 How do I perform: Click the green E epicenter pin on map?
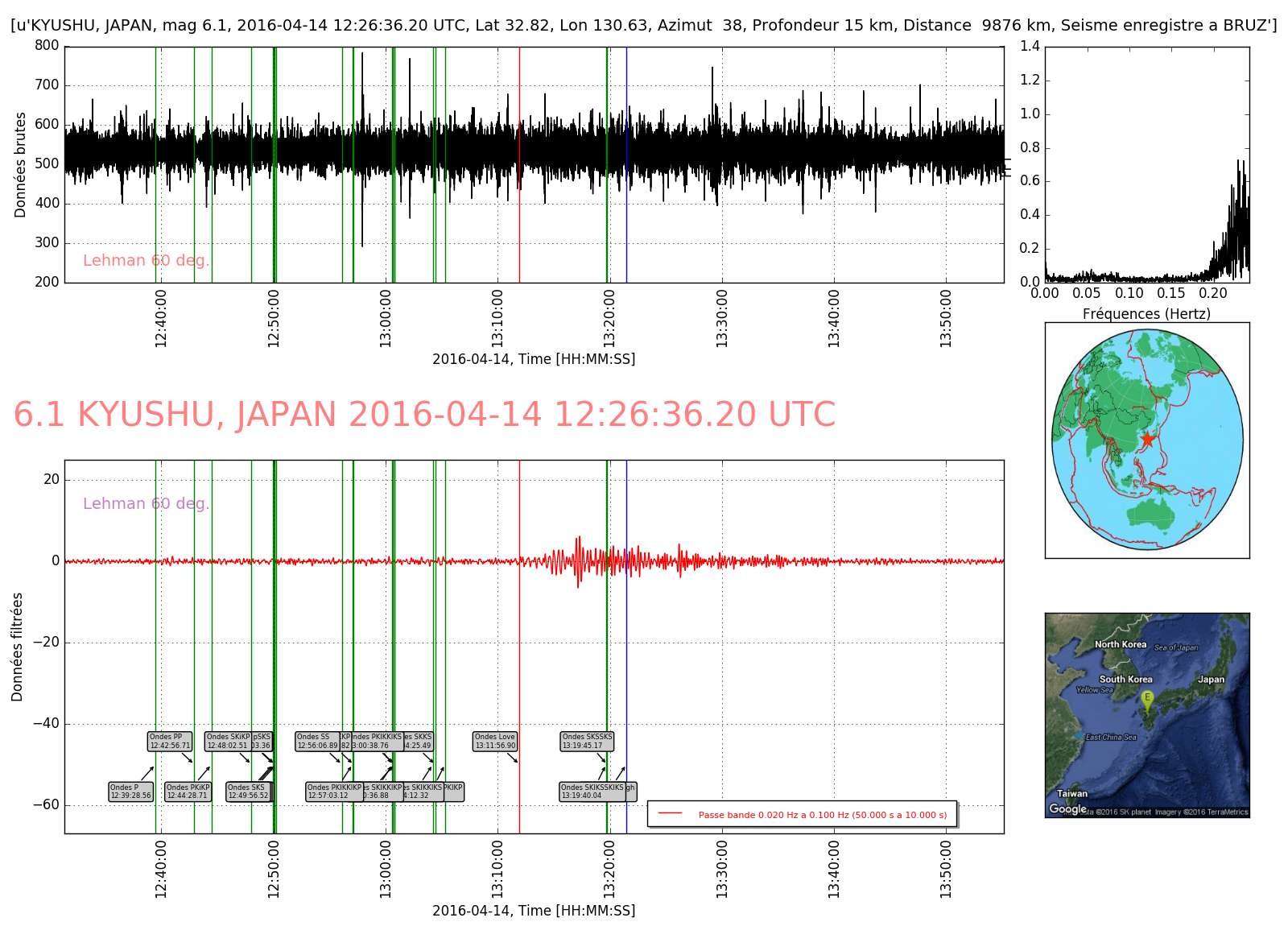click(1147, 699)
